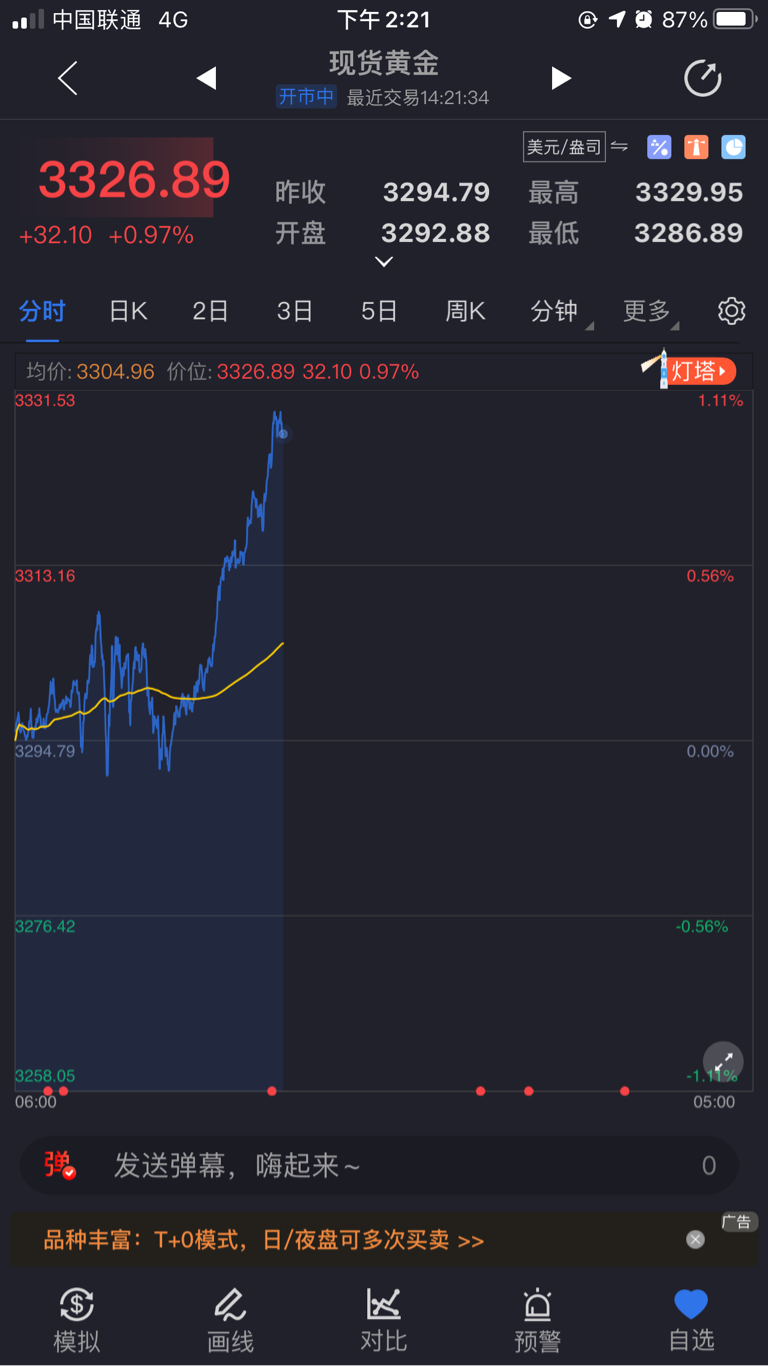
Task: Switch to the 日K tab
Action: (x=128, y=311)
